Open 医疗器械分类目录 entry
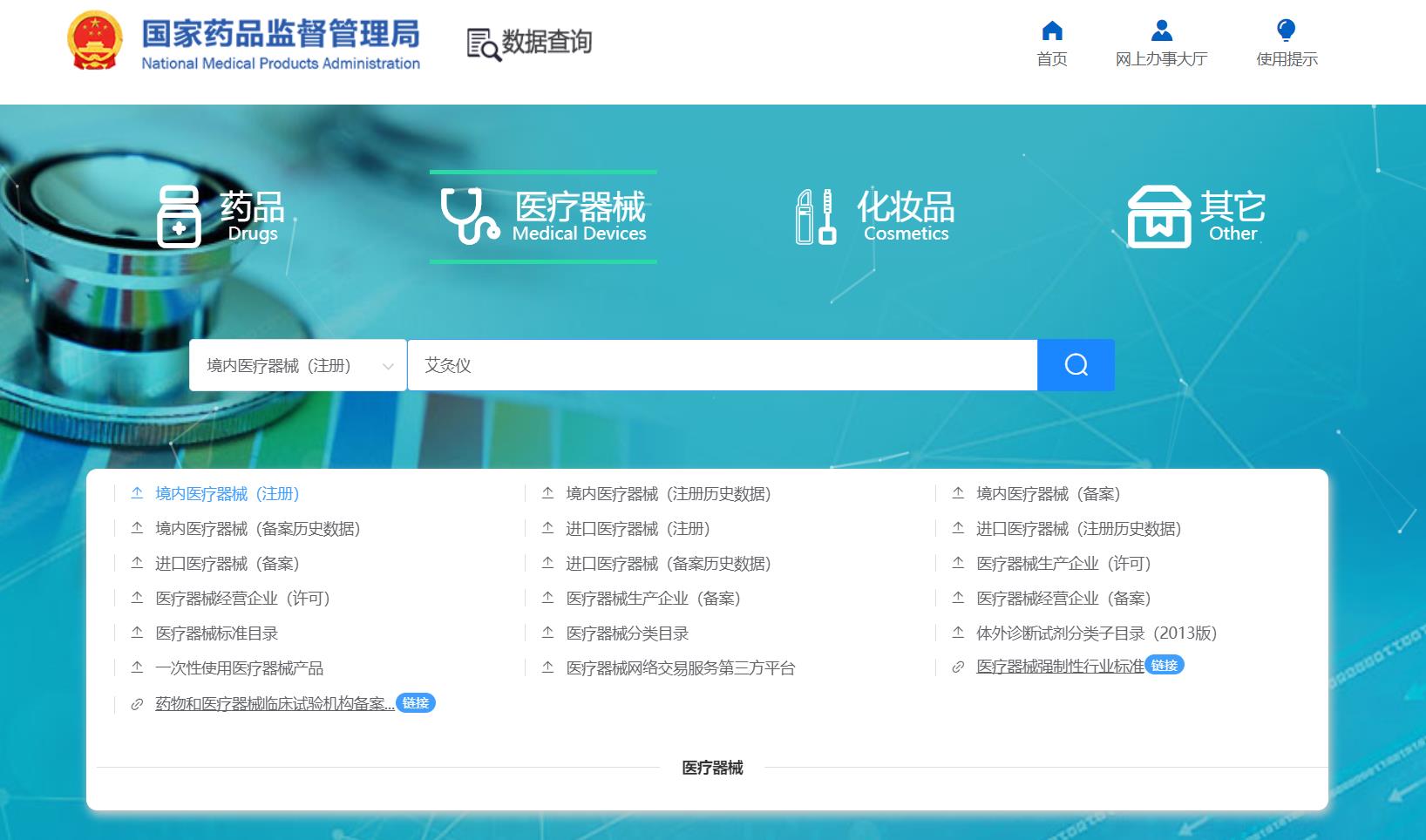Screen dimensions: 1426x840 click(626, 633)
